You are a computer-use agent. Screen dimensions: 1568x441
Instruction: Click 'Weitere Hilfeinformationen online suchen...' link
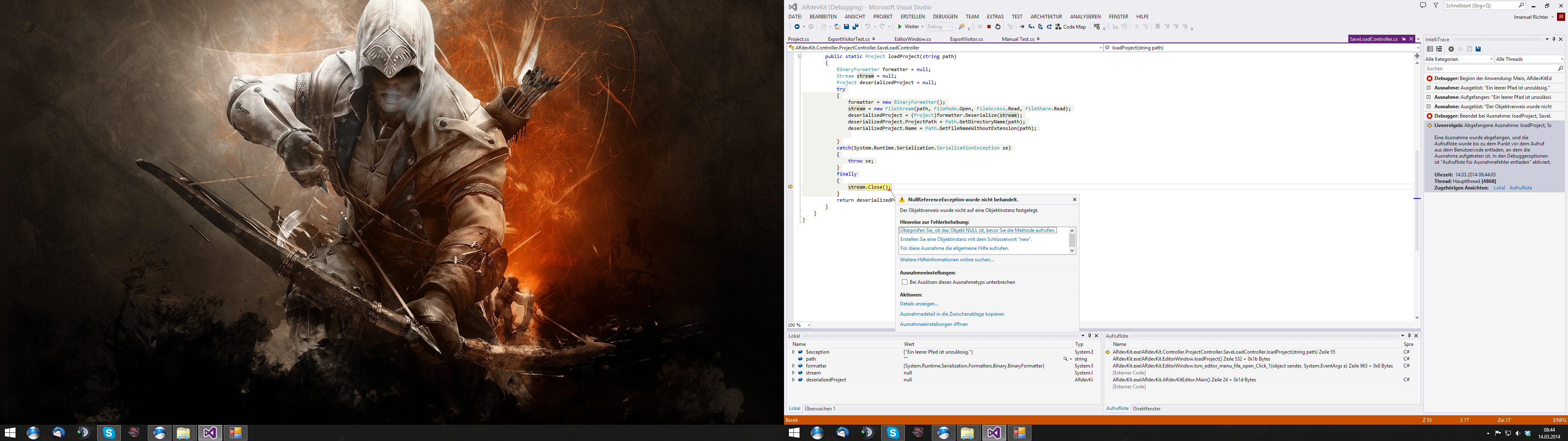tap(947, 260)
